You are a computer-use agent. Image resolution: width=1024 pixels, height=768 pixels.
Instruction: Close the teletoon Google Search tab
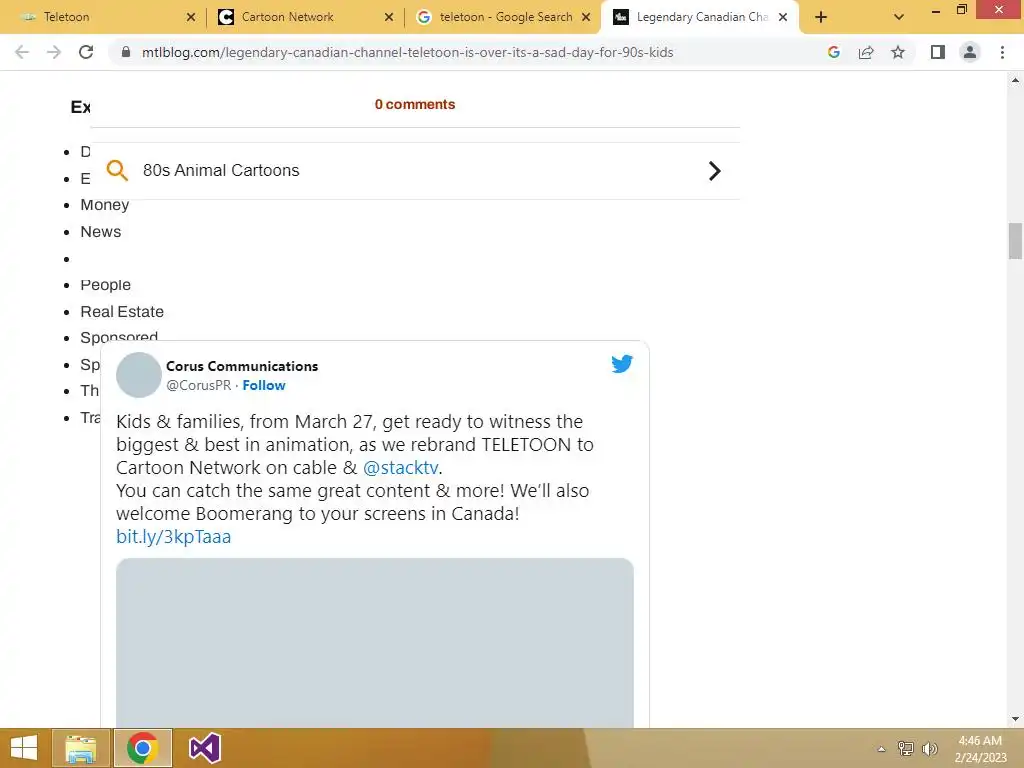tap(586, 17)
